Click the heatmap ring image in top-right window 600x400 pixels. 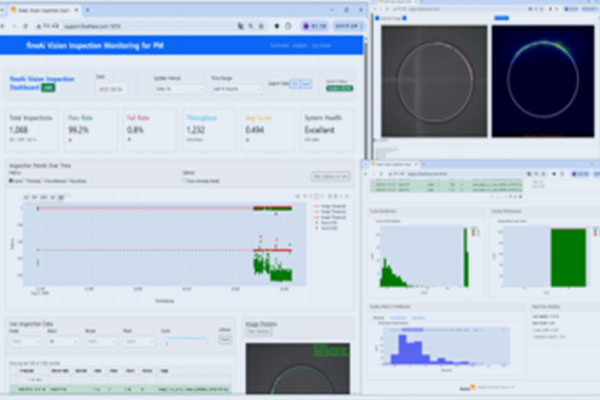pyautogui.click(x=543, y=81)
